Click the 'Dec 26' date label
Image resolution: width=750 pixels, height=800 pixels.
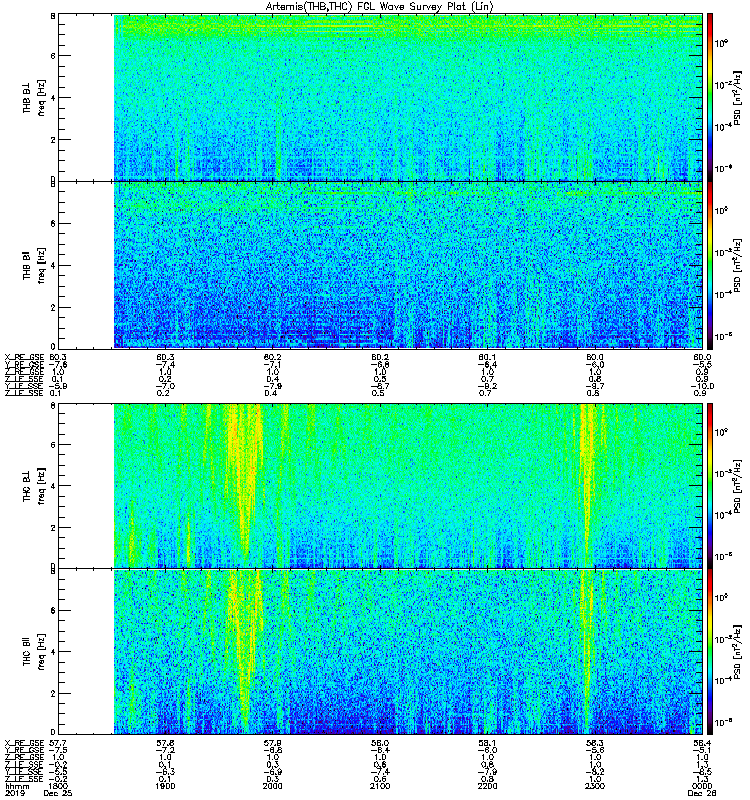click(702, 793)
